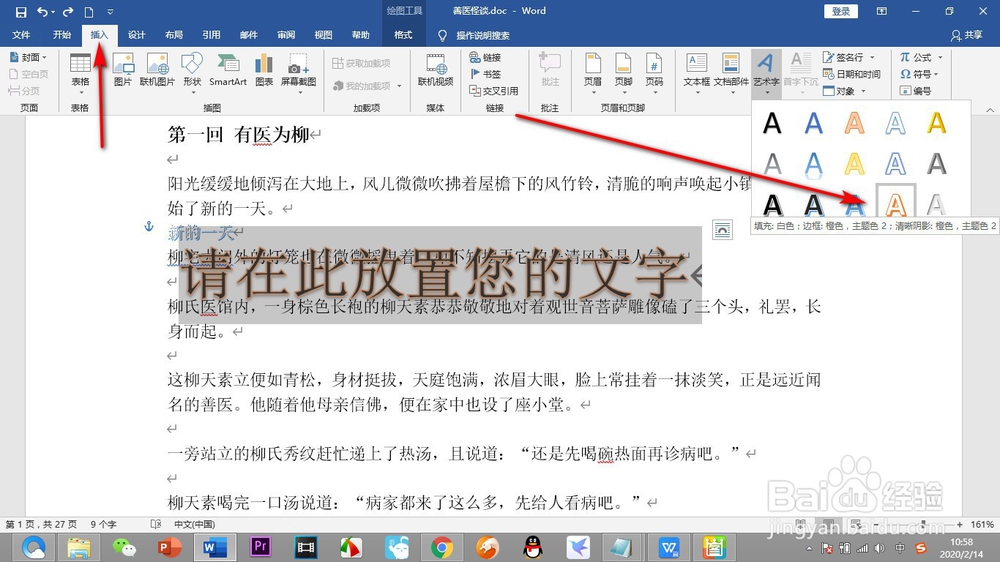Screen dimensions: 1000x562
Task: Insert 日期和时间 date and time
Action: [x=852, y=74]
